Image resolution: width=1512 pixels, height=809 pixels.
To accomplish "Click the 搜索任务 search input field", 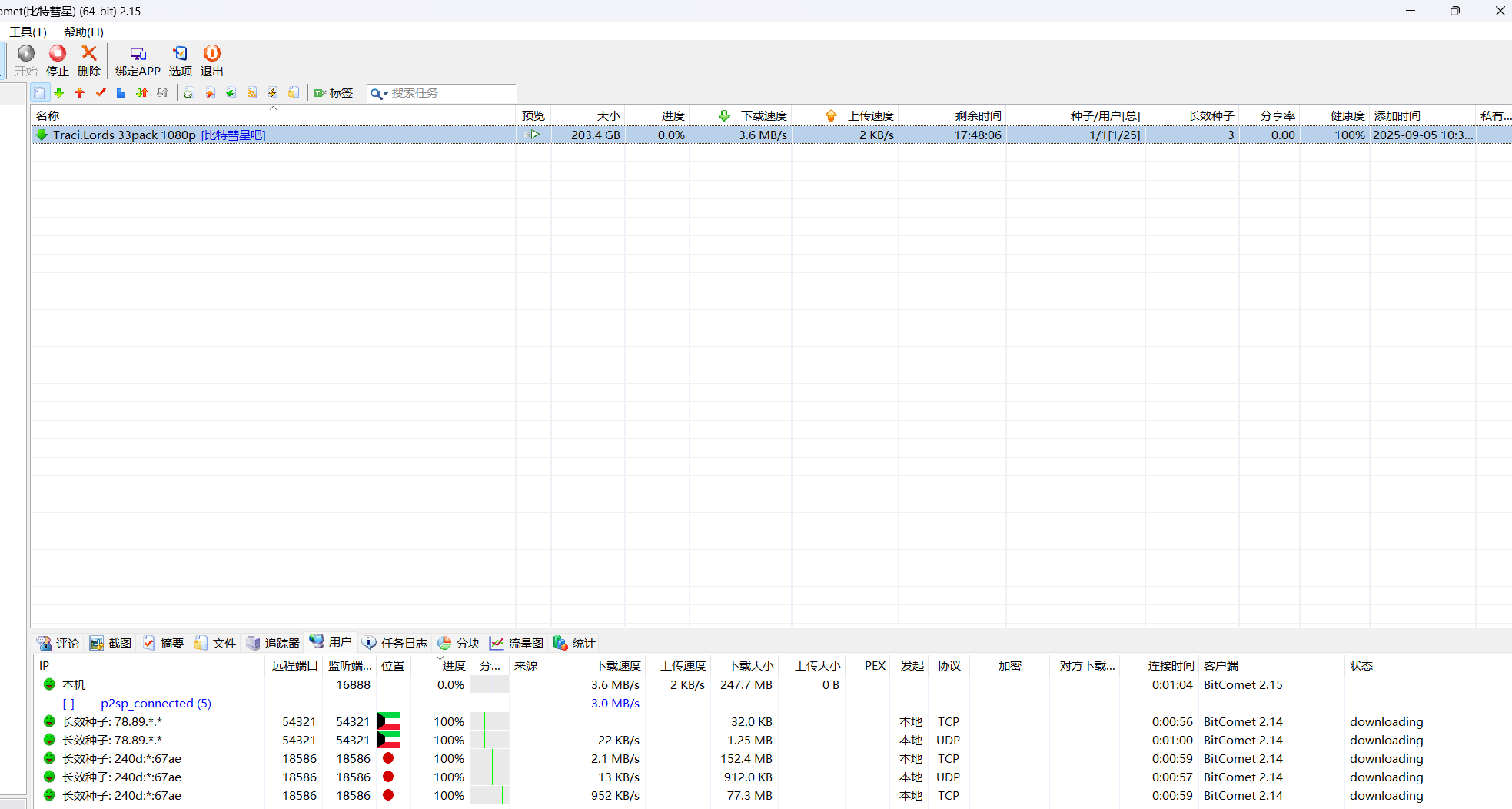I will coord(450,93).
